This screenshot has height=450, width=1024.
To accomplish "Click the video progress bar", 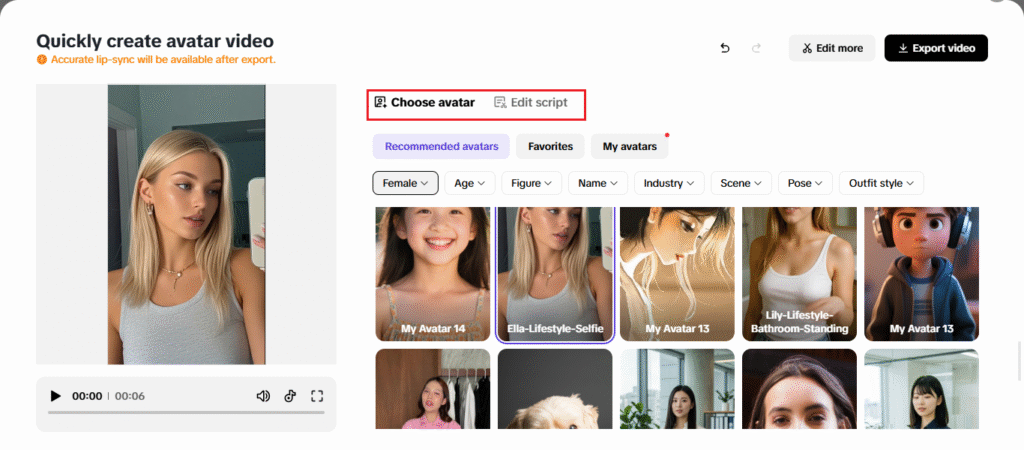I will (186, 412).
